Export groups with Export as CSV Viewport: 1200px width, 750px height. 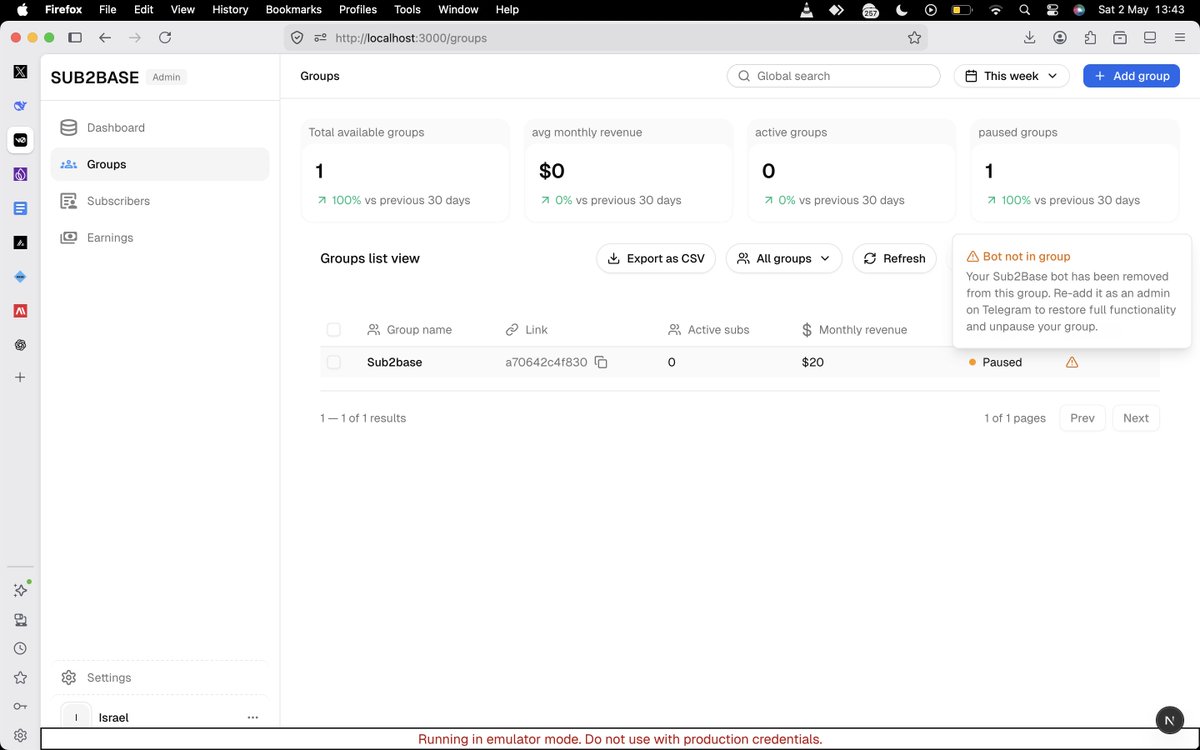click(x=656, y=258)
